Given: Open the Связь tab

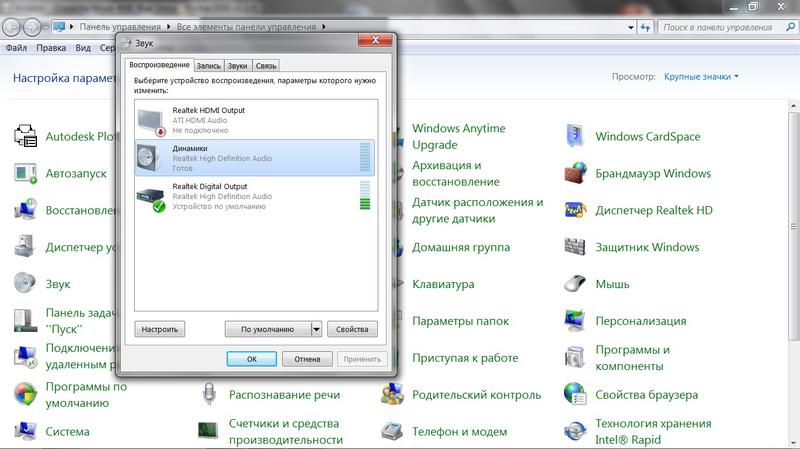Looking at the screenshot, I should [265, 65].
